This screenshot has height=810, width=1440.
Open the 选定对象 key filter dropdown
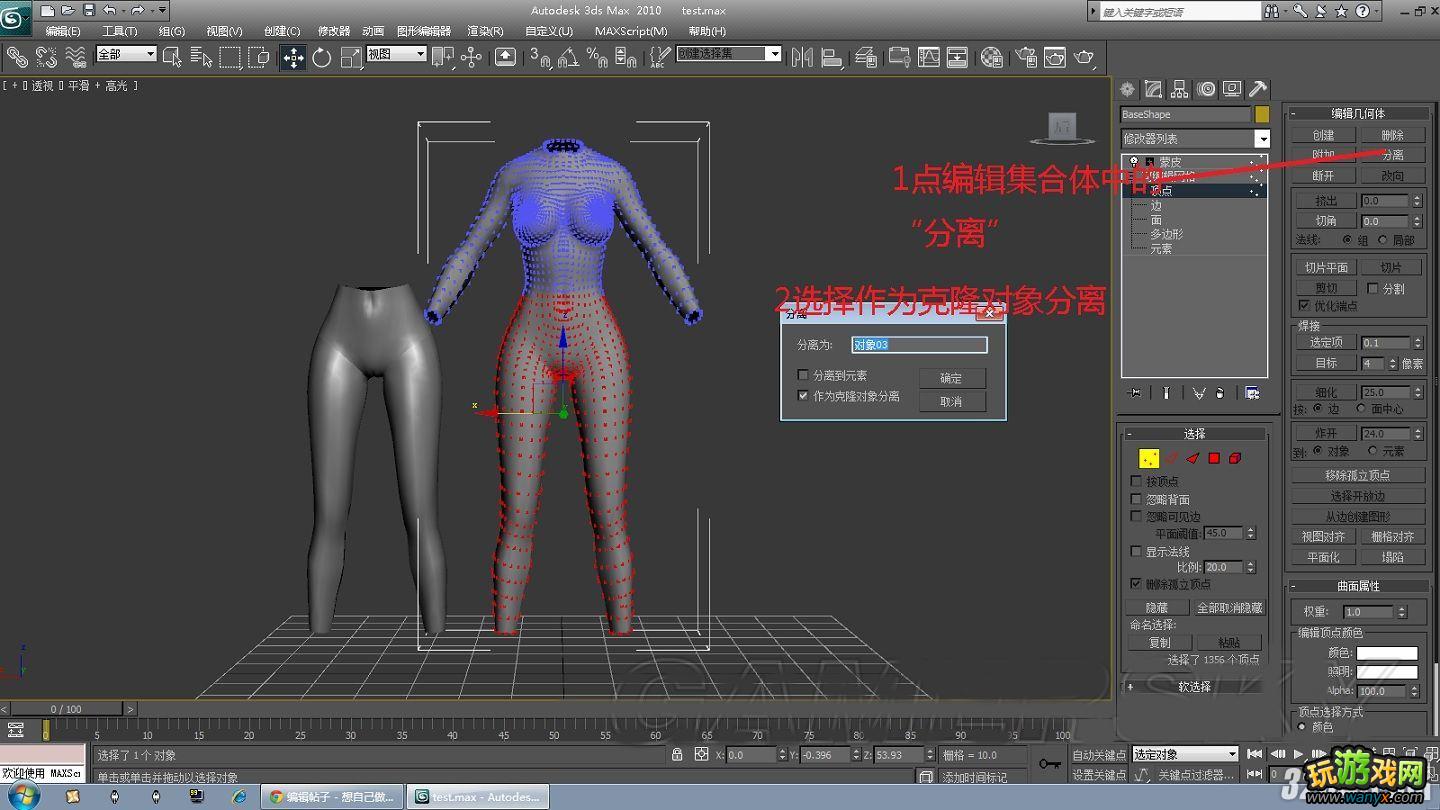tap(1185, 754)
